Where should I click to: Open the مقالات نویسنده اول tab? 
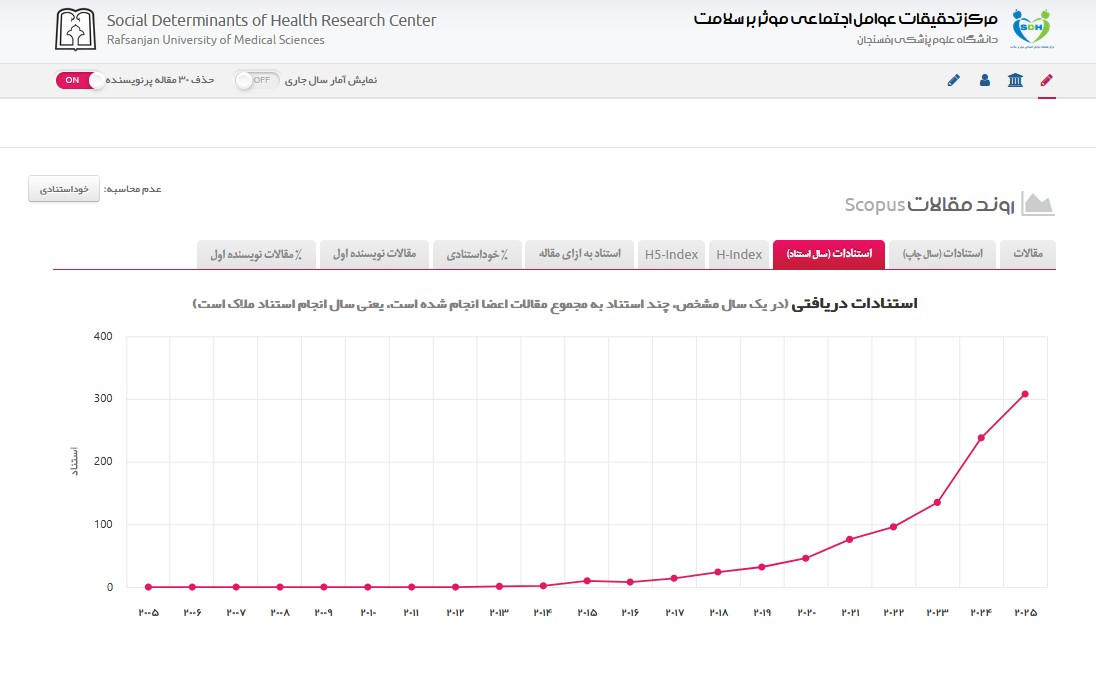[x=374, y=254]
